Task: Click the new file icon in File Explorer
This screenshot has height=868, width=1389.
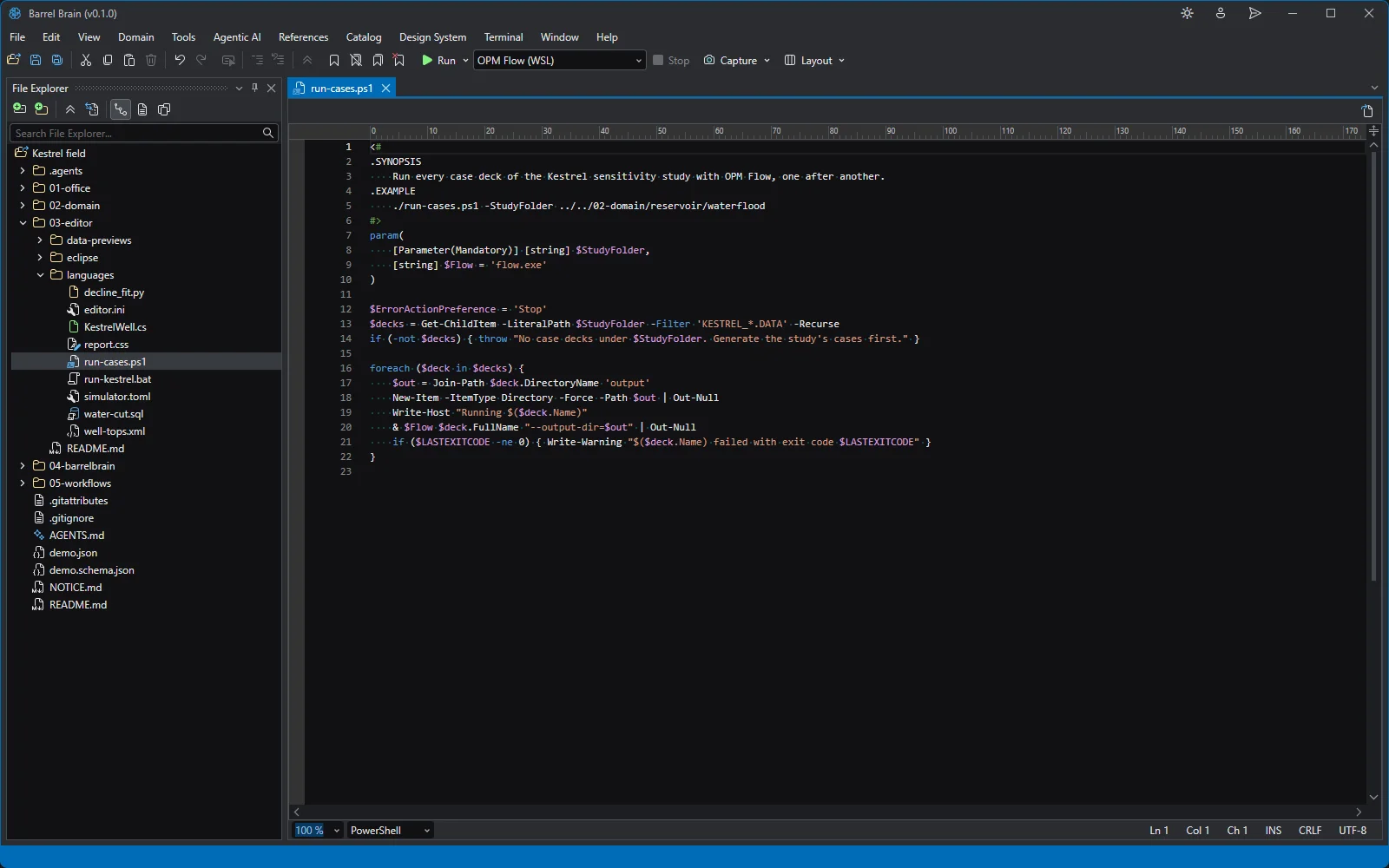Action: [19, 109]
